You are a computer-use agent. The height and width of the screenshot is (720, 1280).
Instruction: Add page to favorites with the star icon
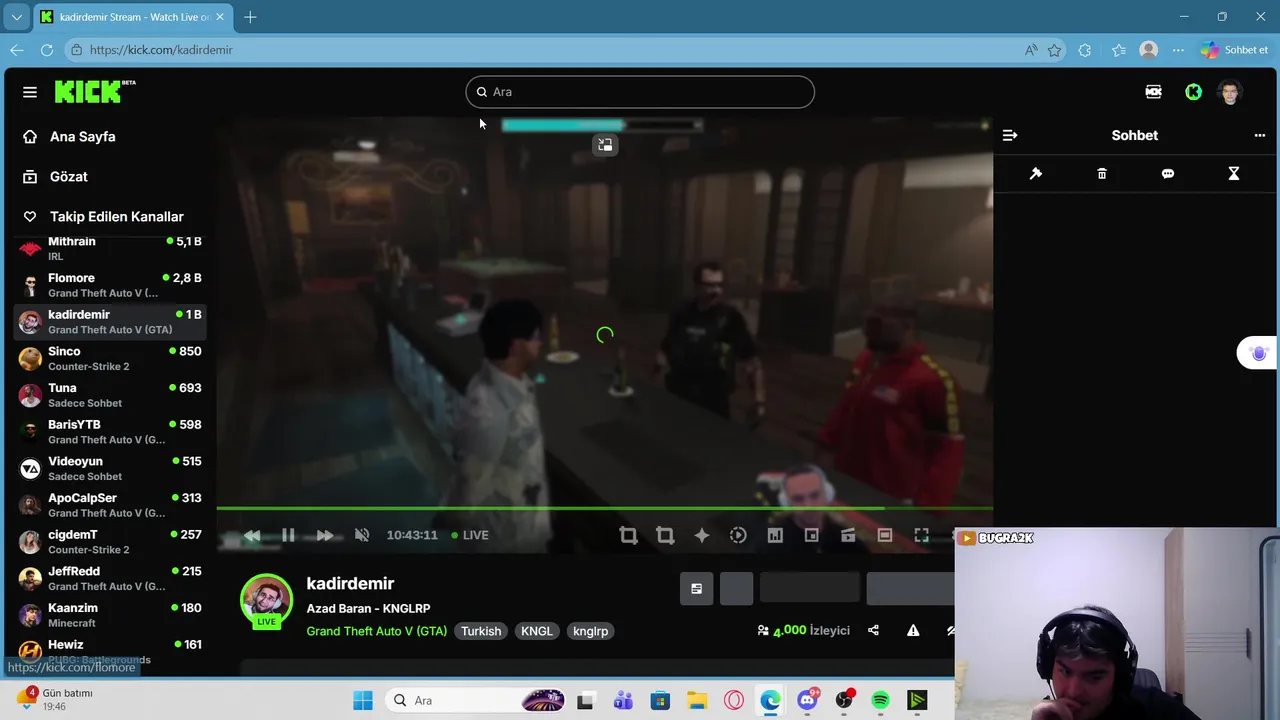(1054, 50)
